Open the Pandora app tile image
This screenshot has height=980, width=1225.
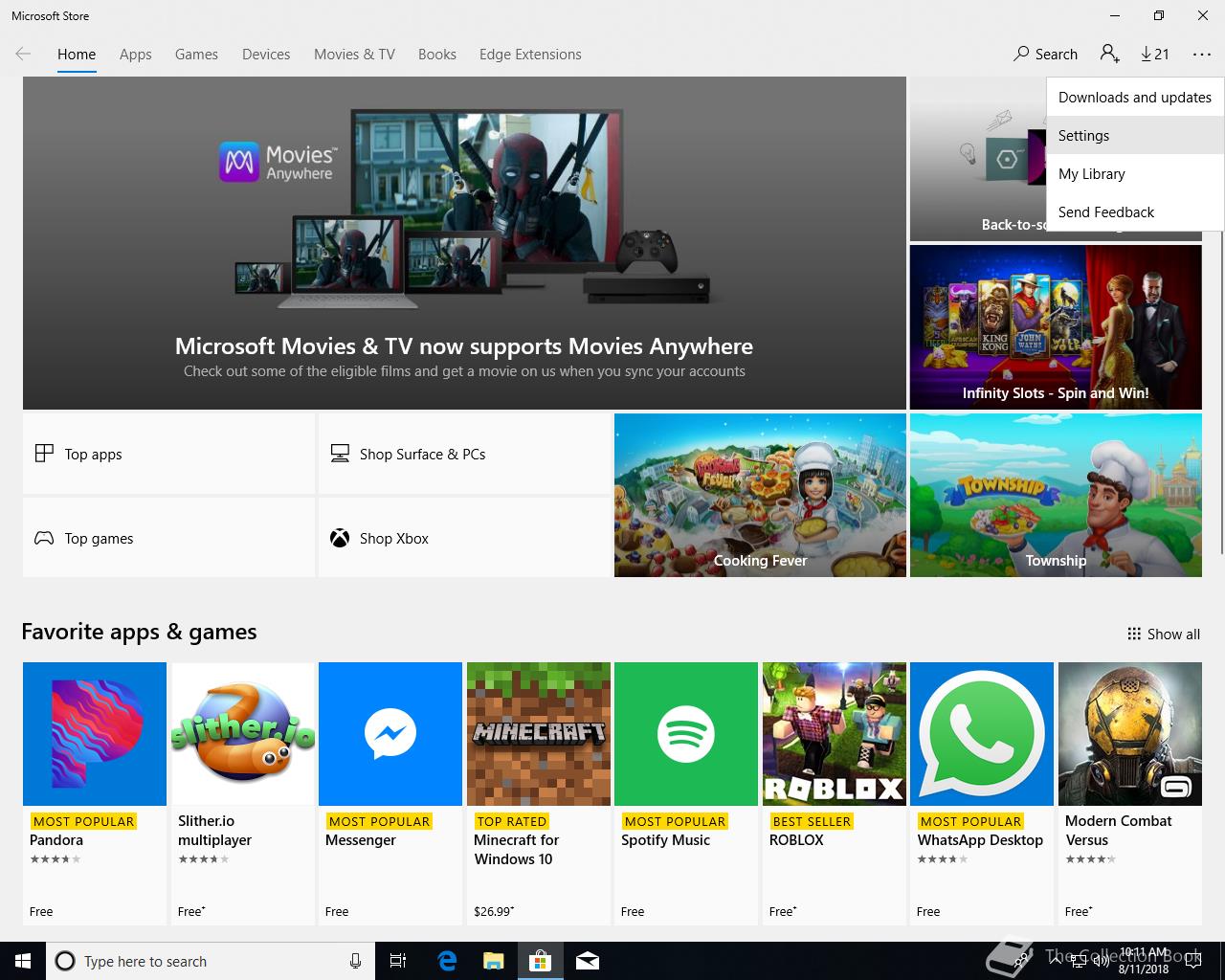pyautogui.click(x=95, y=734)
